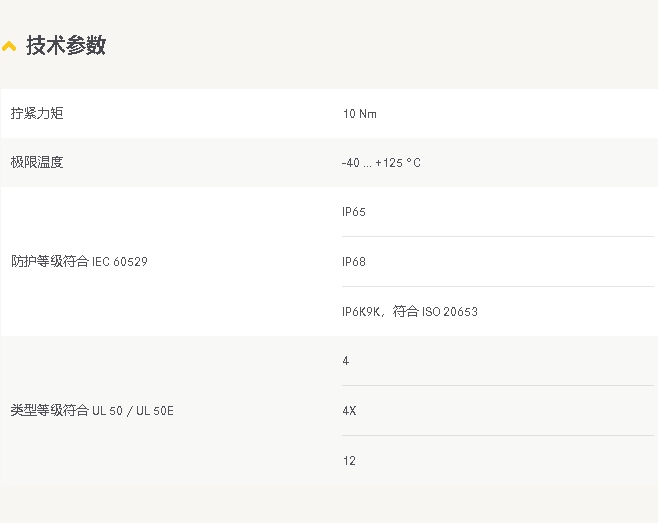This screenshot has height=523, width=658.
Task: Select the 防护等级符合 IEC 60529 label
Action: (x=79, y=262)
